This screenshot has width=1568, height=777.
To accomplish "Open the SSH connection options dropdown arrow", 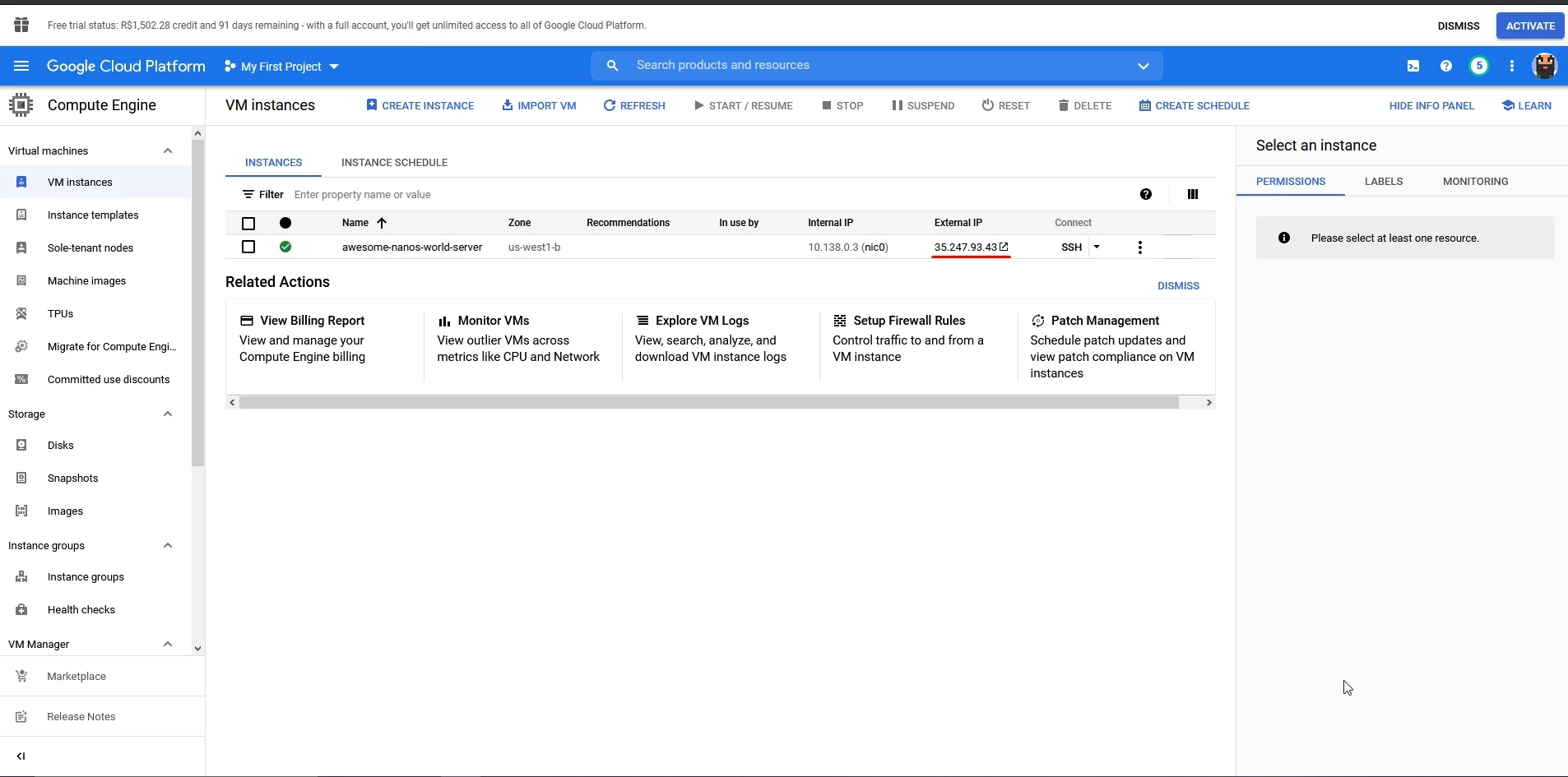I will [1097, 247].
